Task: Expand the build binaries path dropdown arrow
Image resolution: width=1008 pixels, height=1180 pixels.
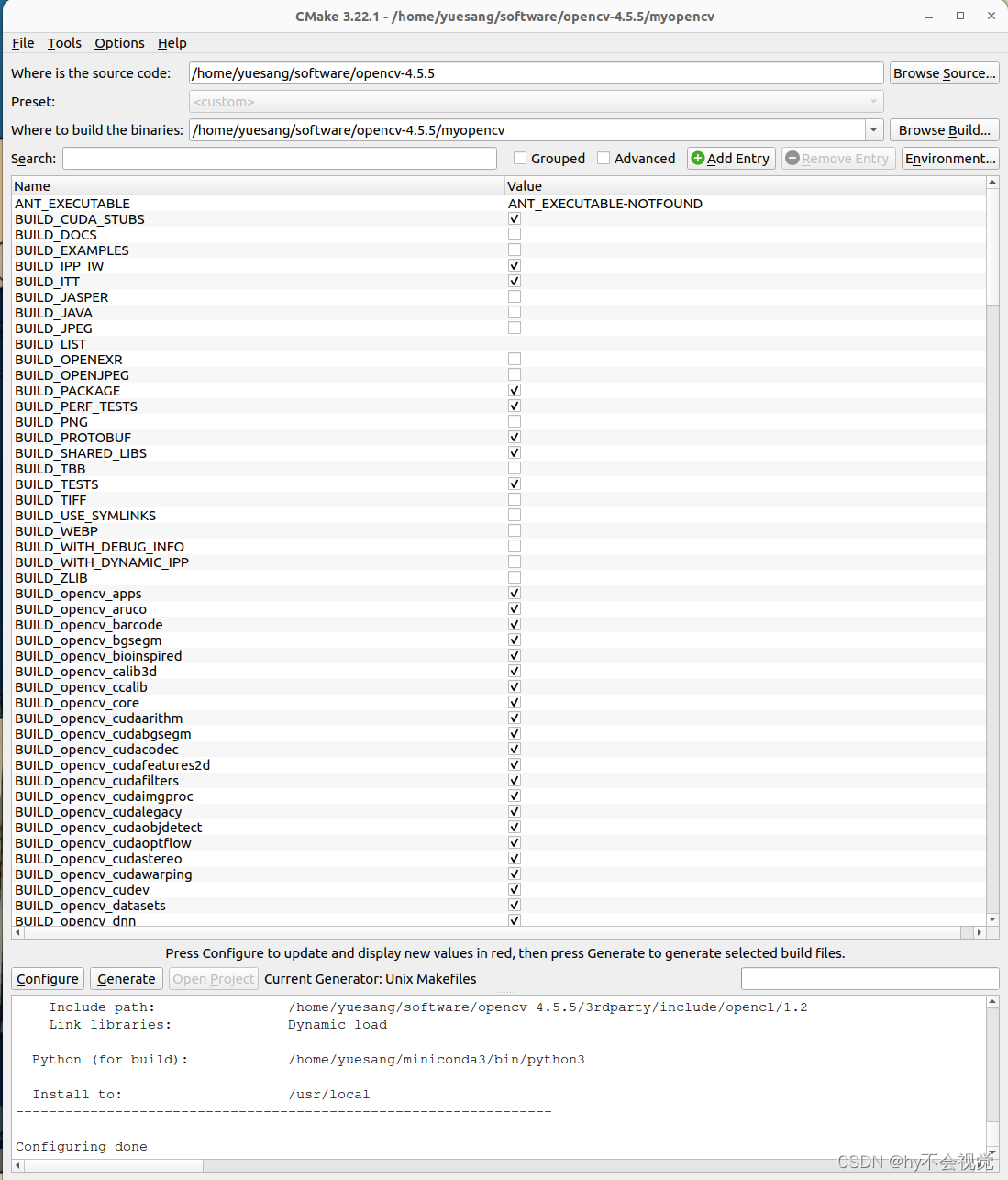Action: point(873,129)
